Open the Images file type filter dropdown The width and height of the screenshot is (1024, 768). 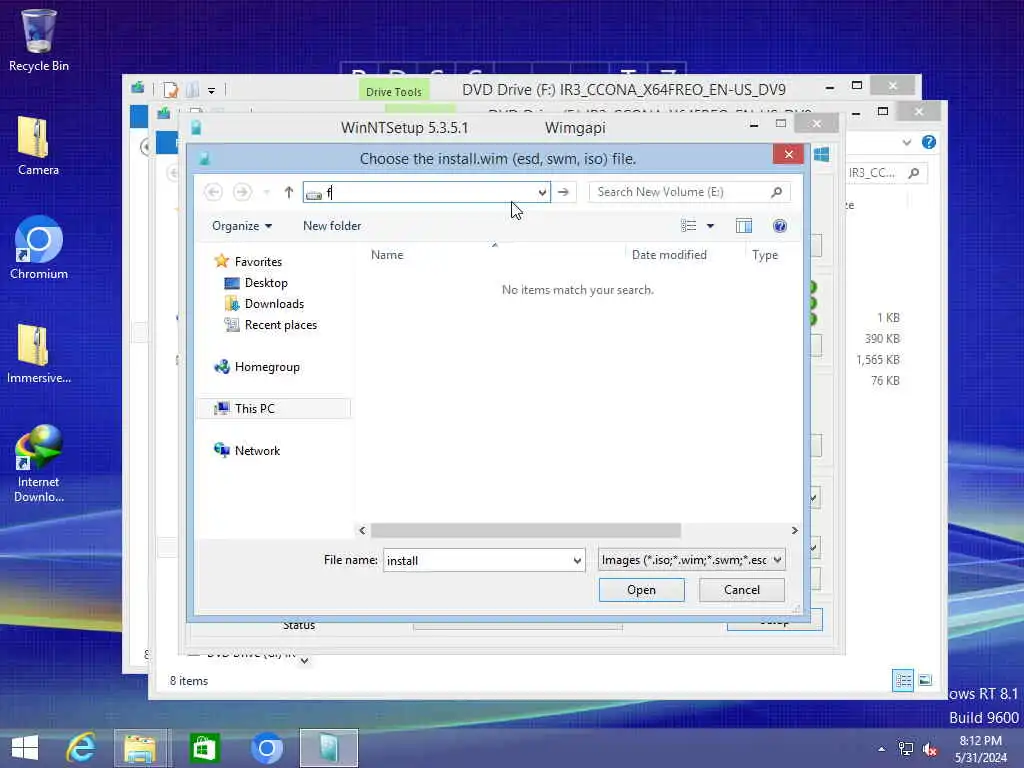(692, 560)
